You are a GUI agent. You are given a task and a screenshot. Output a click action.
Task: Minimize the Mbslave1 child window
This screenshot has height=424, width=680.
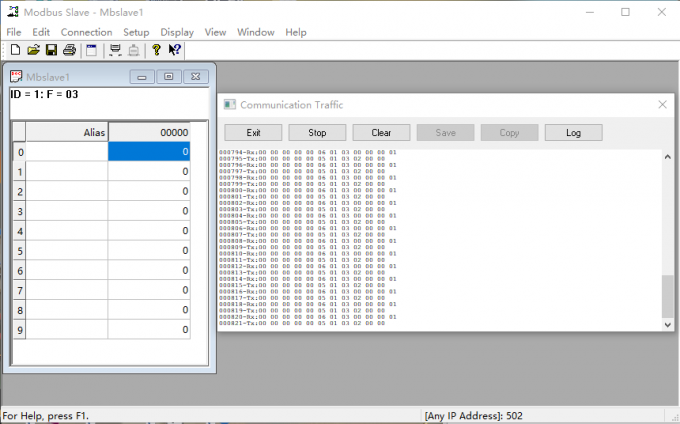click(142, 77)
